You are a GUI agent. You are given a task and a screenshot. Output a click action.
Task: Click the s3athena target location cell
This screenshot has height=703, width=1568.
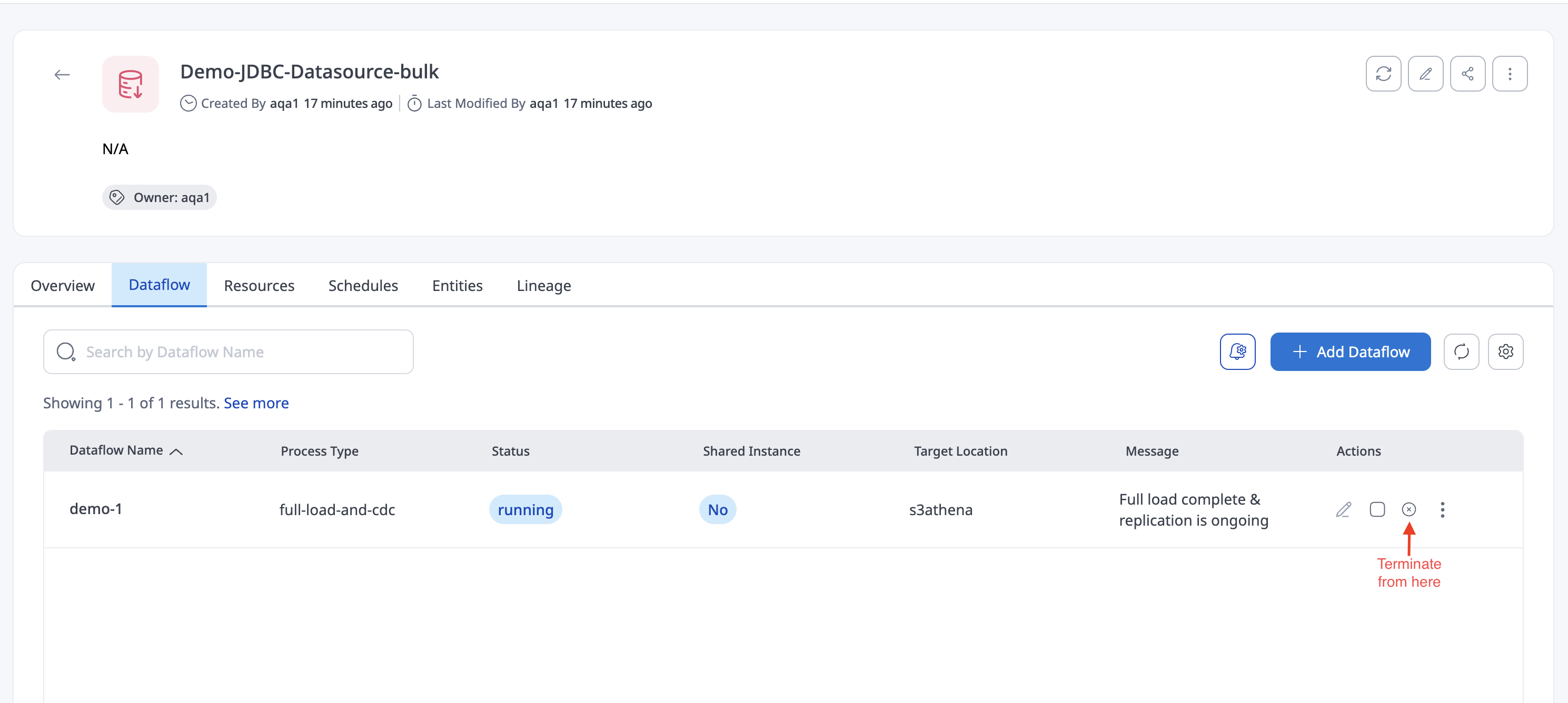(940, 509)
